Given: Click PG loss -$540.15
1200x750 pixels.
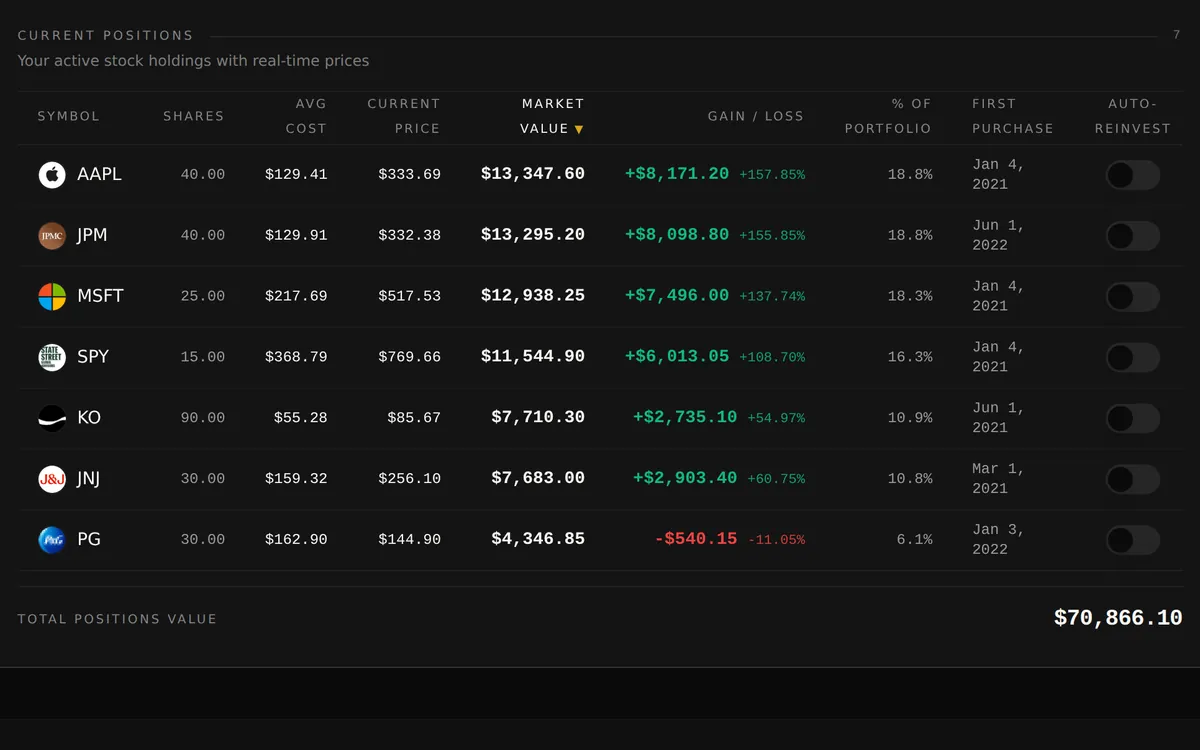Looking at the screenshot, I should click(x=696, y=539).
